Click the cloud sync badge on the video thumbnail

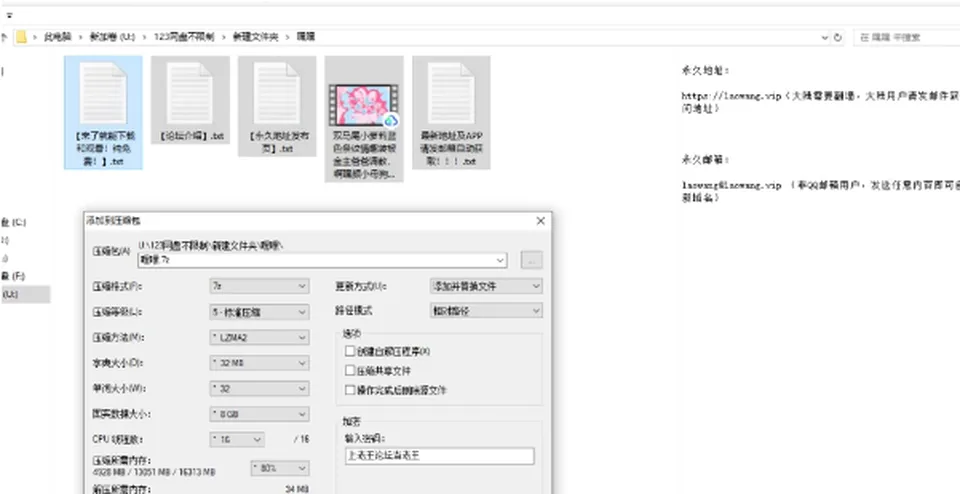click(x=390, y=120)
